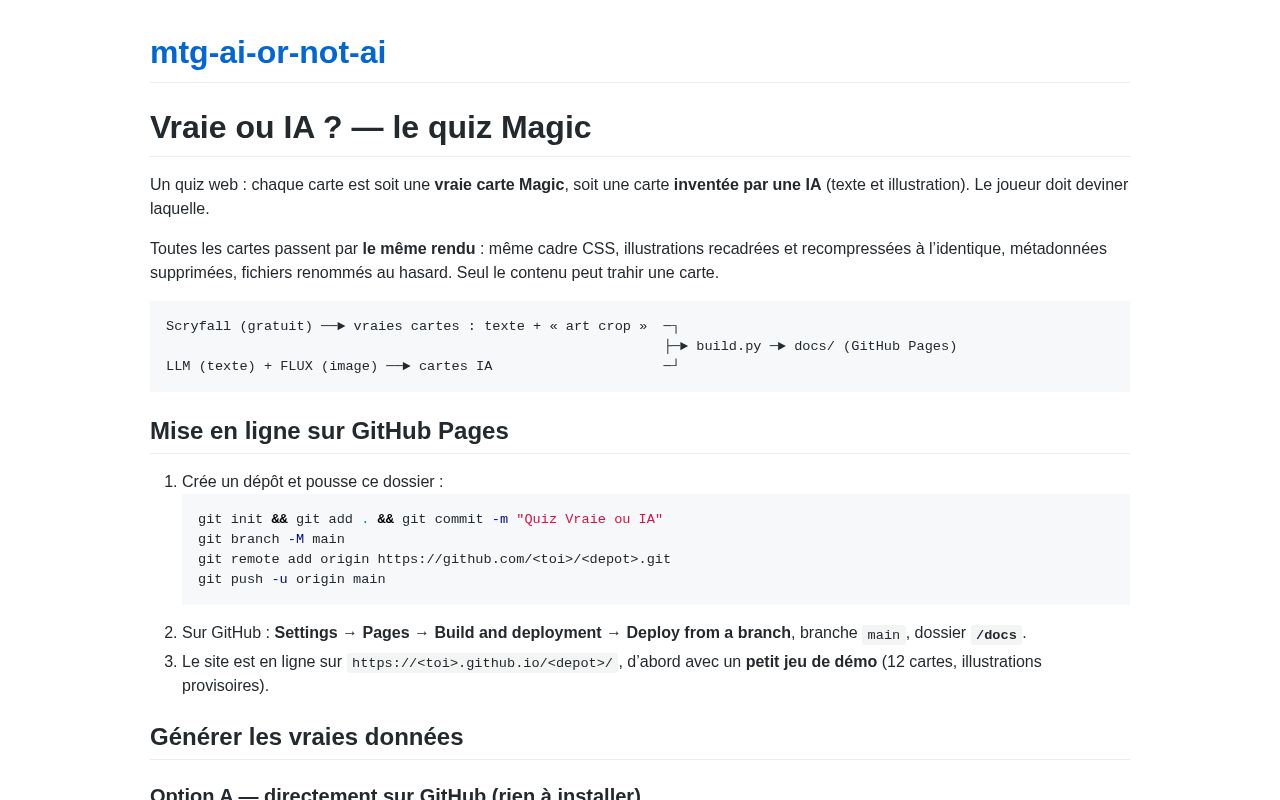1280x800 pixels.
Task: Click the inline code URL 'https://<toi>.github.io/<depot>/'
Action: pyautogui.click(x=482, y=663)
